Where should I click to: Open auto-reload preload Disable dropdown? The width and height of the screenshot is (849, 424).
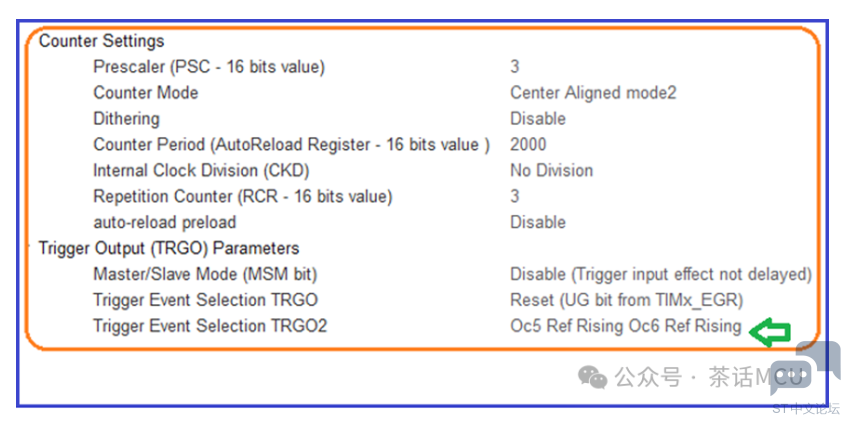(538, 223)
